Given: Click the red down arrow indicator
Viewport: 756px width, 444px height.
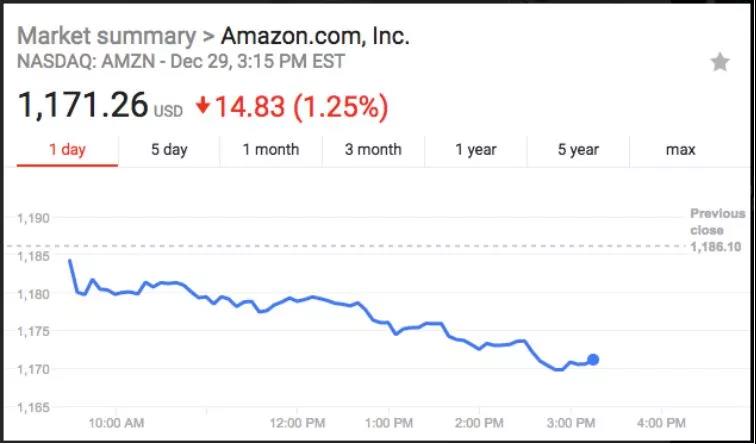Looking at the screenshot, I should click(202, 105).
